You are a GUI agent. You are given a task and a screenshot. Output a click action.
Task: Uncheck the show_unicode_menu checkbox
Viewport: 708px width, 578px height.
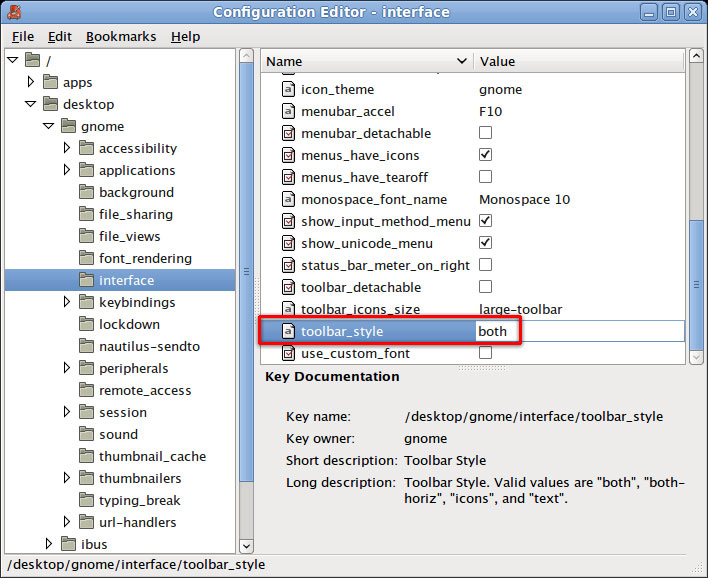tap(485, 243)
